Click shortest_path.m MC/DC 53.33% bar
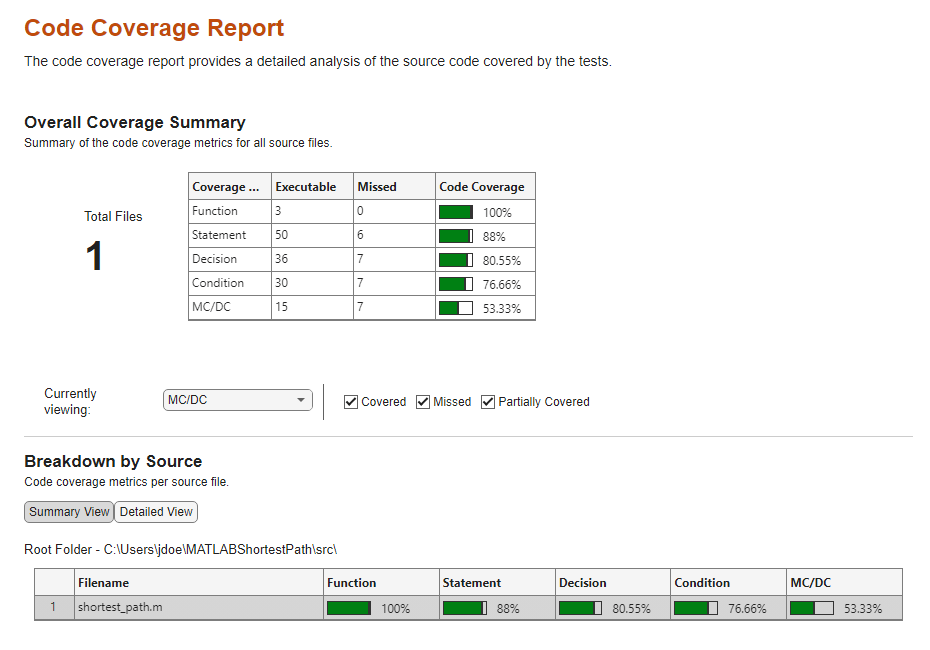The height and width of the screenshot is (650, 930). [x=812, y=608]
